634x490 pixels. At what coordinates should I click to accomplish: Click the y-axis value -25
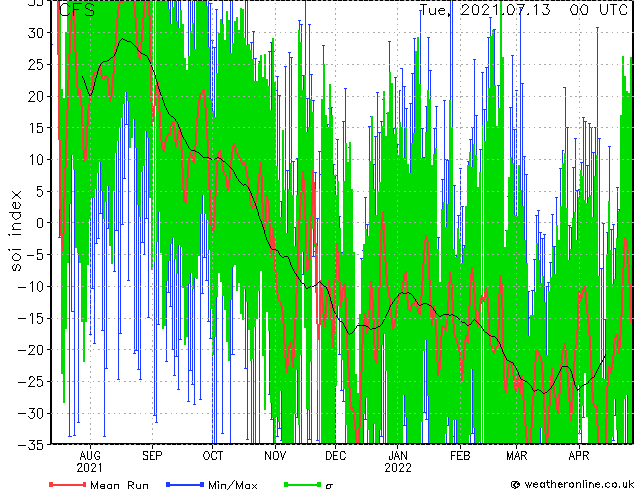[32, 382]
